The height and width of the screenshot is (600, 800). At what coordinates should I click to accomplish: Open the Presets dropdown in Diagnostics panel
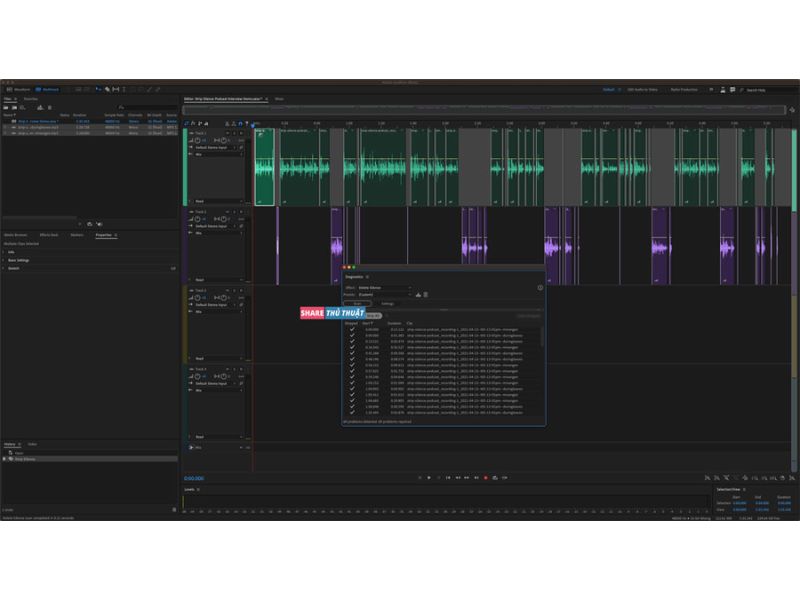384,295
